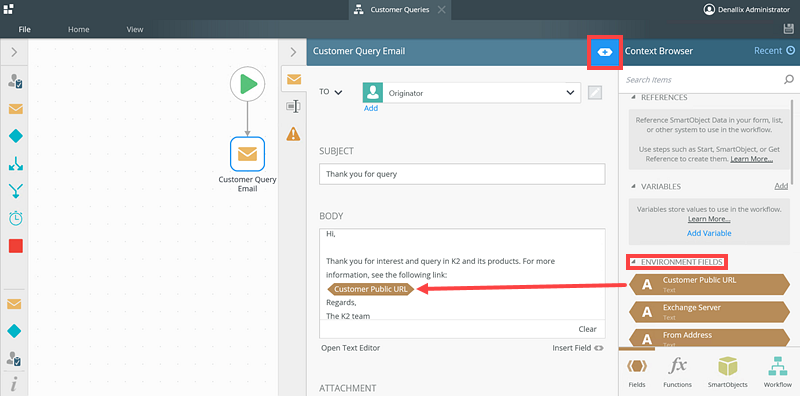Click the Save disk icon
Image resolution: width=800 pixels, height=396 pixels.
coord(788,29)
